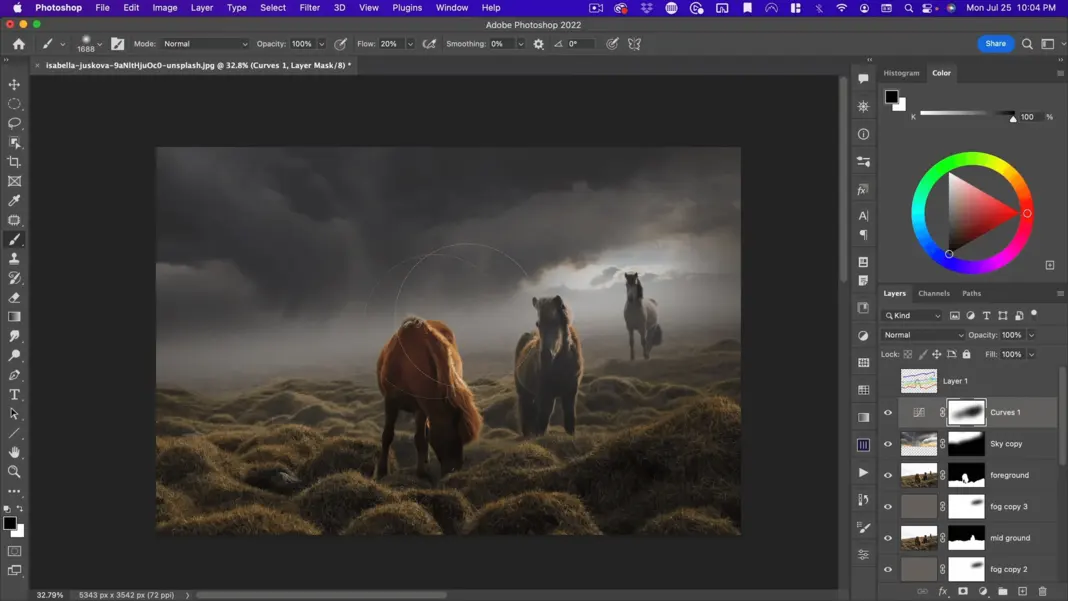Go to Home screen icon

tap(19, 44)
